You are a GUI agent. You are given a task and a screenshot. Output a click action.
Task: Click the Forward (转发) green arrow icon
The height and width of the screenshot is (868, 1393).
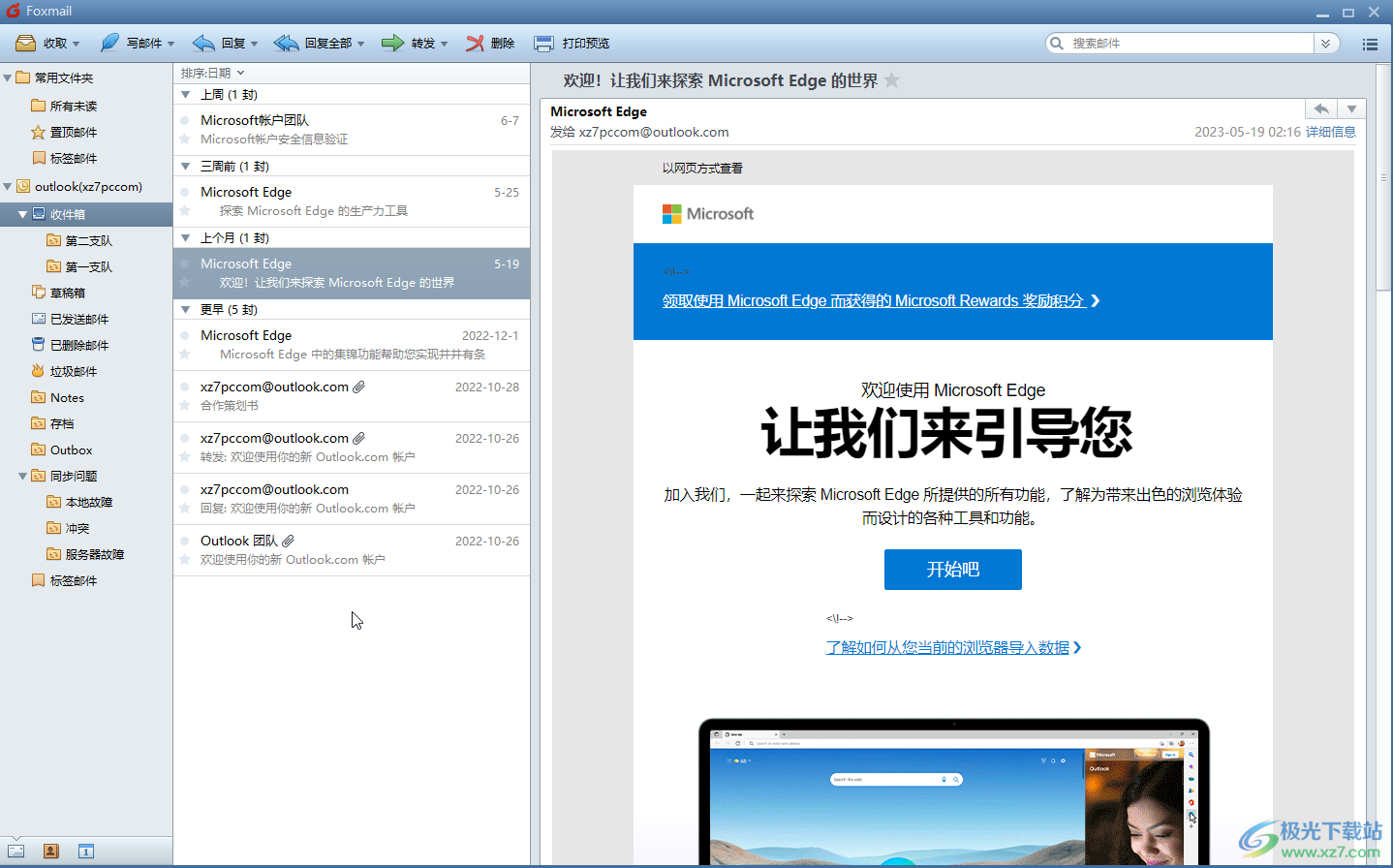pyautogui.click(x=392, y=43)
